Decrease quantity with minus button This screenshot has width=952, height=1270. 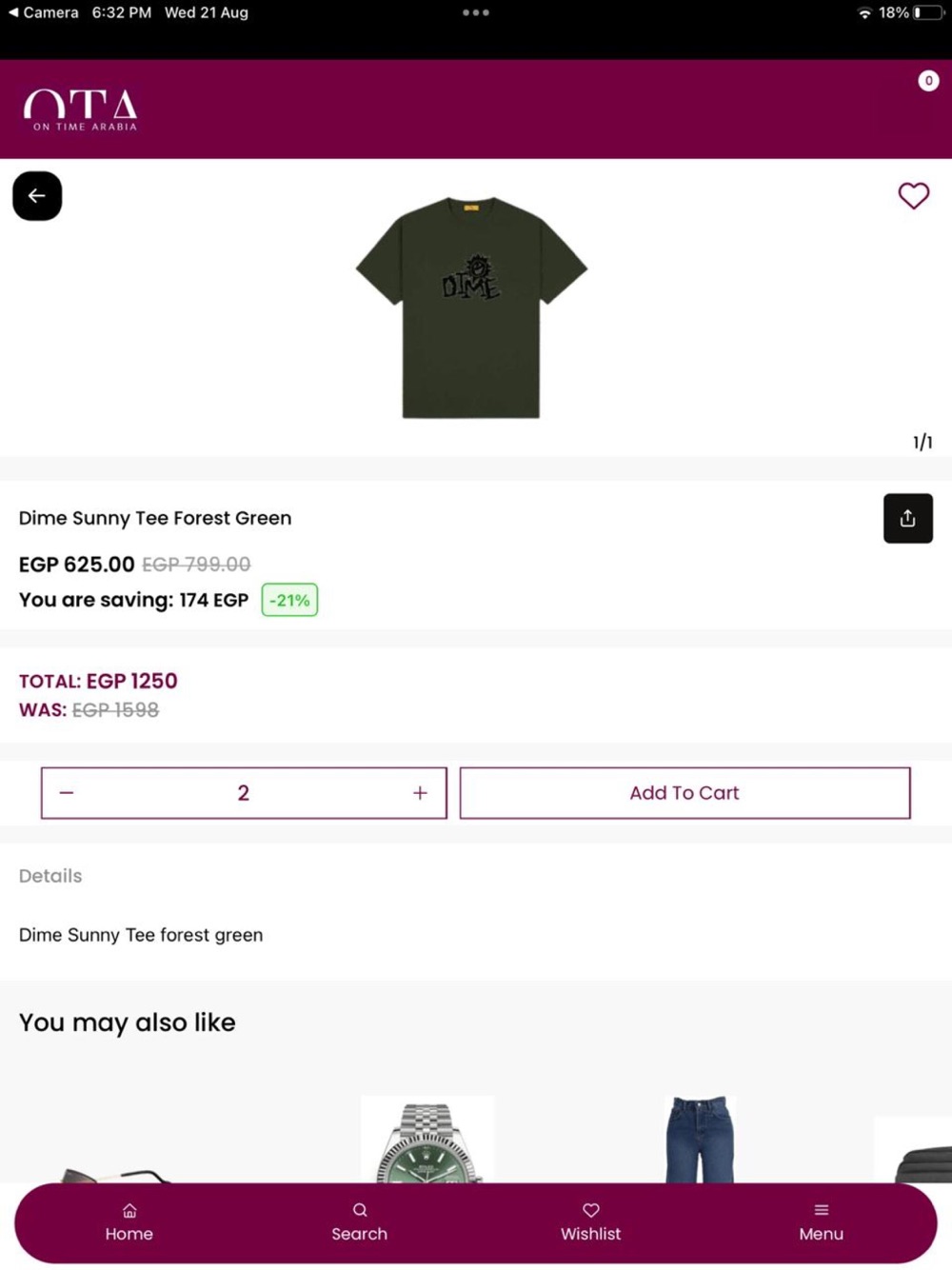[67, 793]
